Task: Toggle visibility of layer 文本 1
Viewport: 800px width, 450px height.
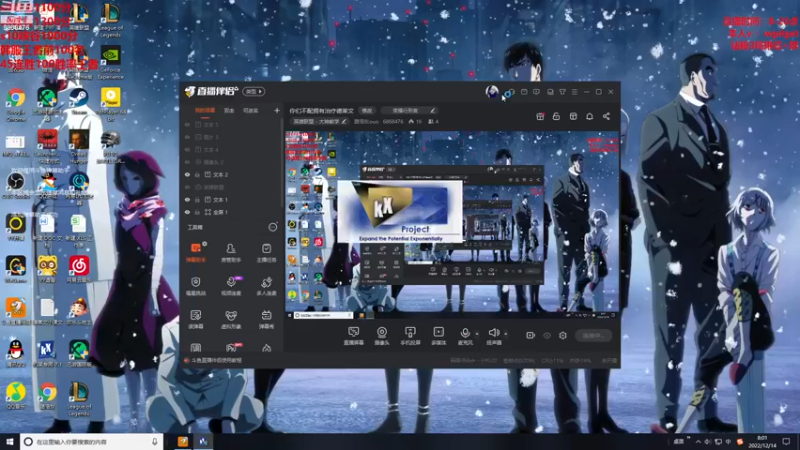Action: pyautogui.click(x=187, y=199)
